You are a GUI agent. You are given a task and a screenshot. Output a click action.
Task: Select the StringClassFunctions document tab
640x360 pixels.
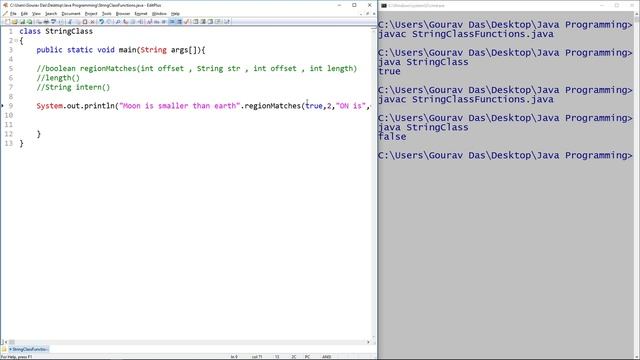tap(29, 349)
